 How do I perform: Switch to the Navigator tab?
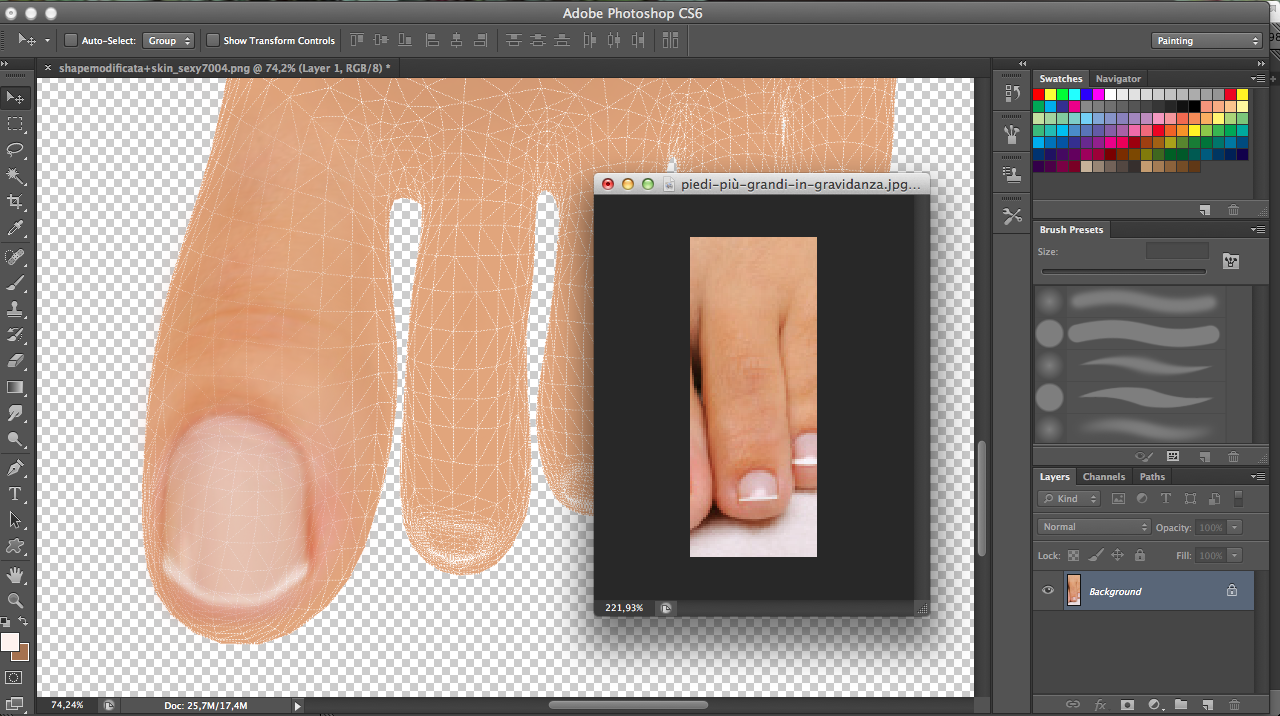1117,79
